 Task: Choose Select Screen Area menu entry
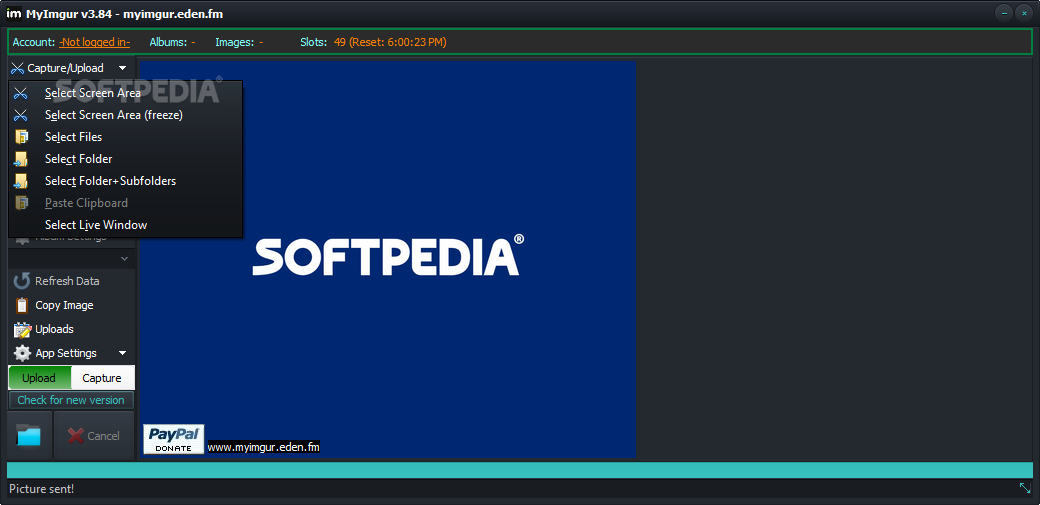coord(125,93)
